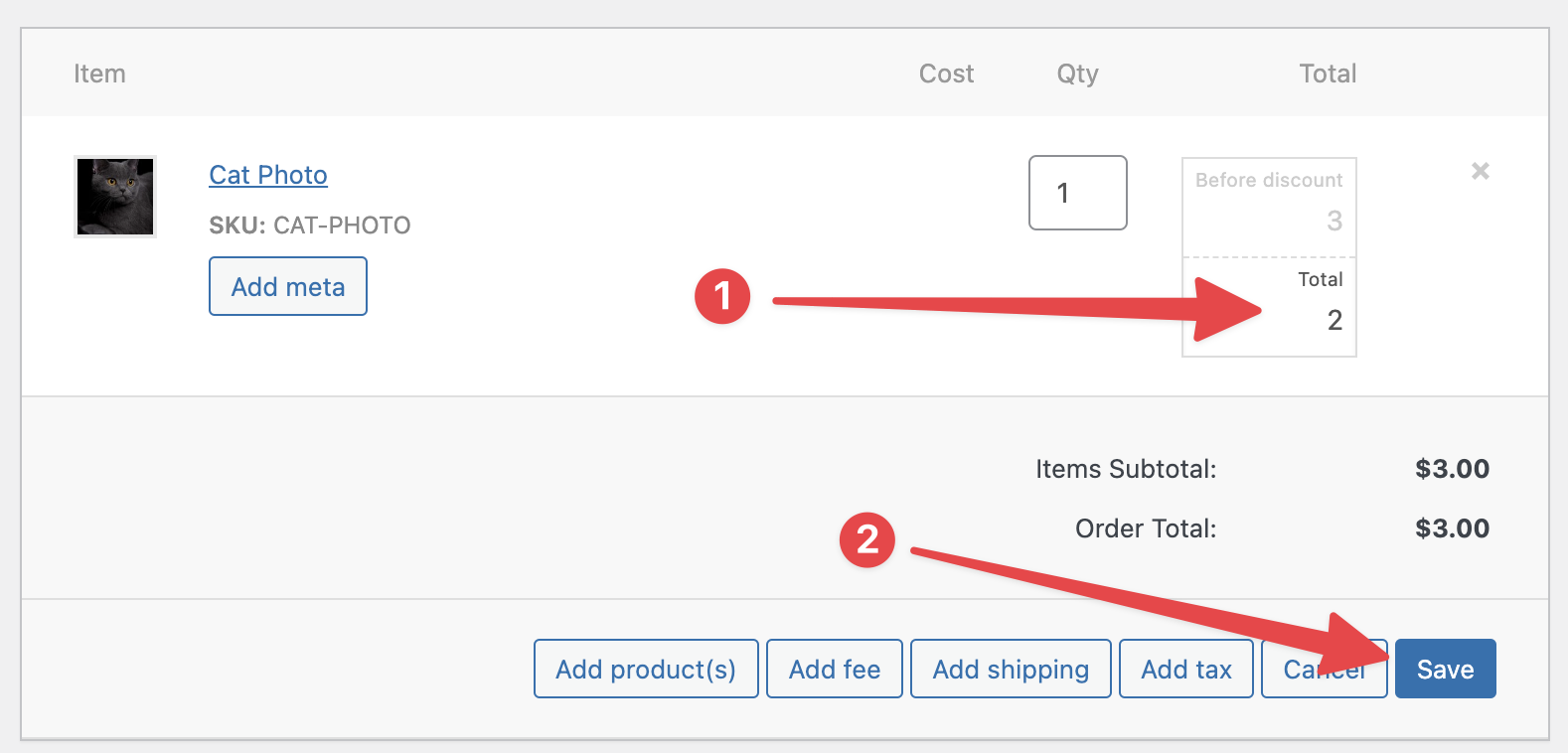Click the Cost column header
Viewport: 1568px width, 753px height.
(x=946, y=74)
